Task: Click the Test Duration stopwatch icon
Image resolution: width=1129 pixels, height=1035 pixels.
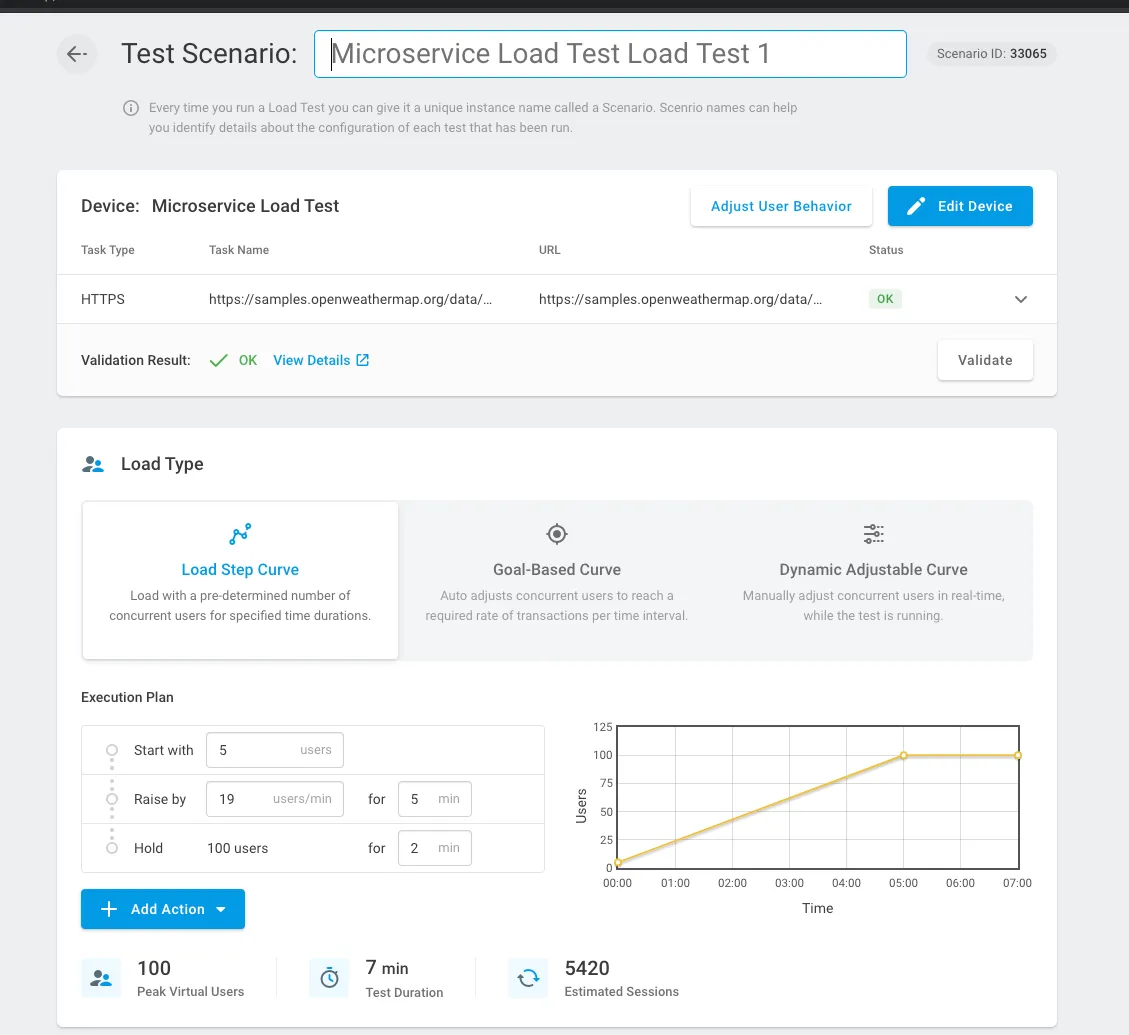Action: coord(329,978)
